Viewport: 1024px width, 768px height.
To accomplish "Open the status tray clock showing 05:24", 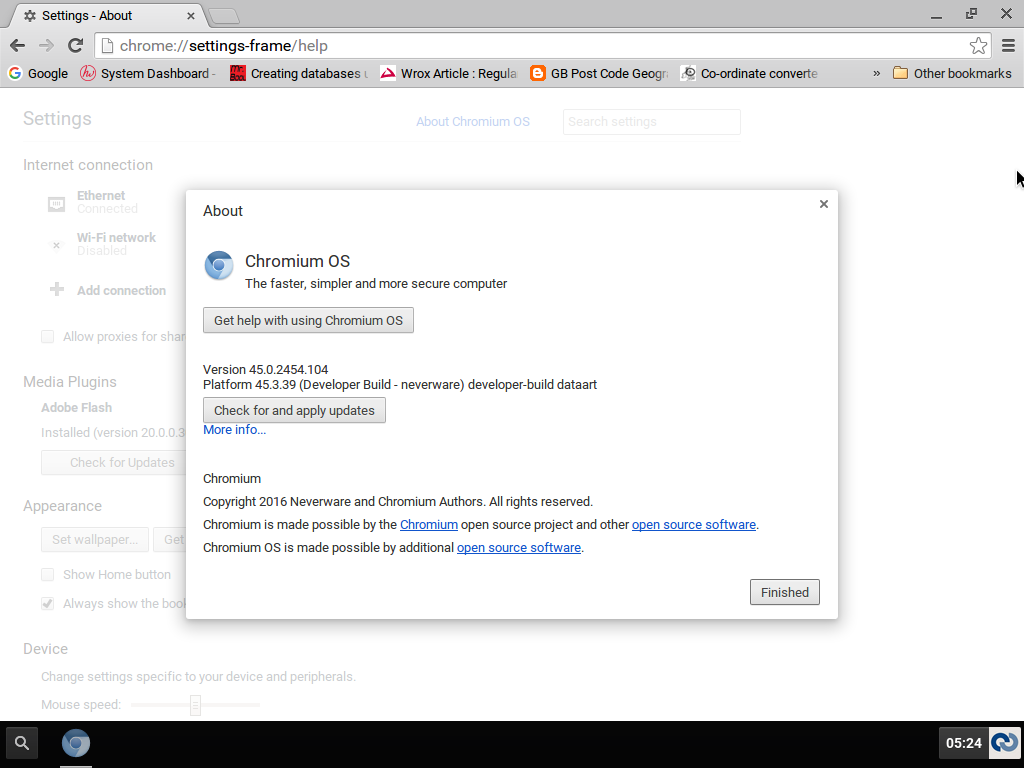I will (964, 743).
